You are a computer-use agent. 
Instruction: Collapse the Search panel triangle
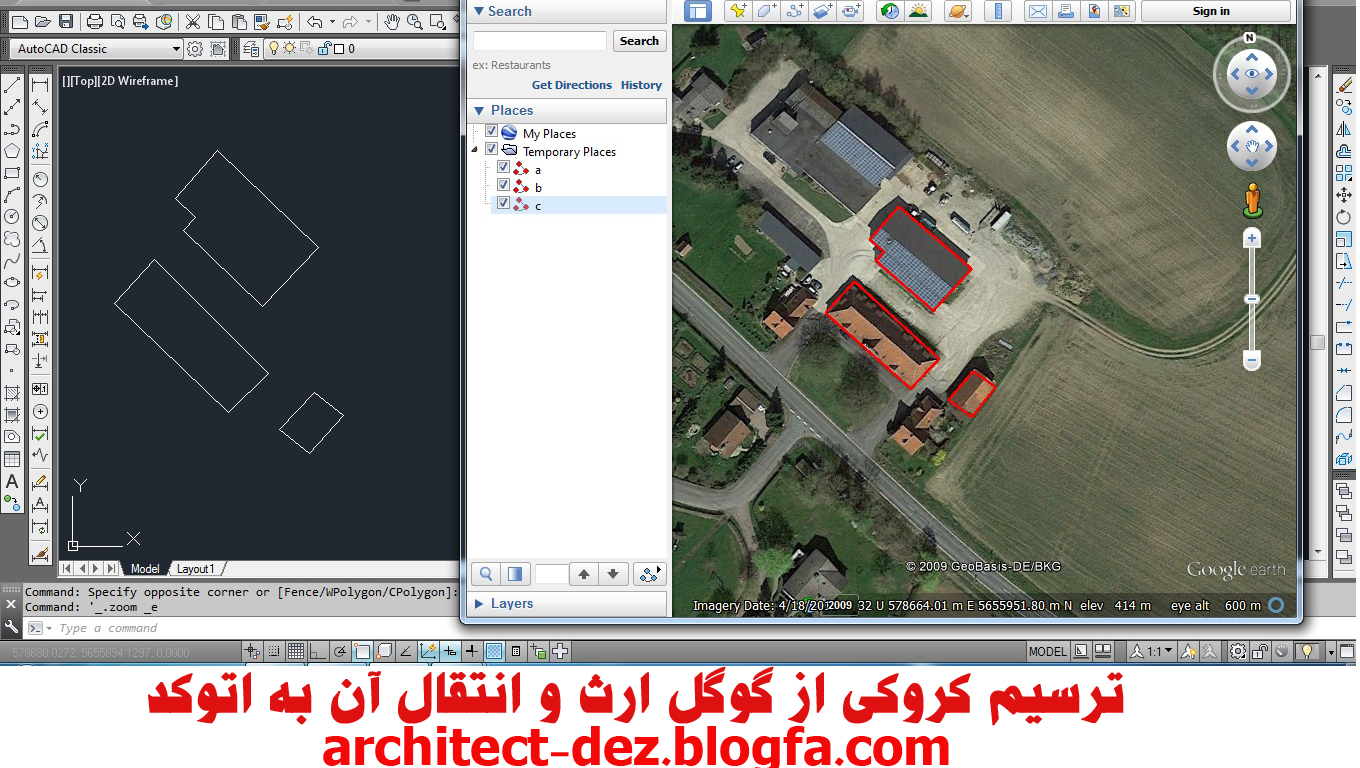(x=479, y=11)
